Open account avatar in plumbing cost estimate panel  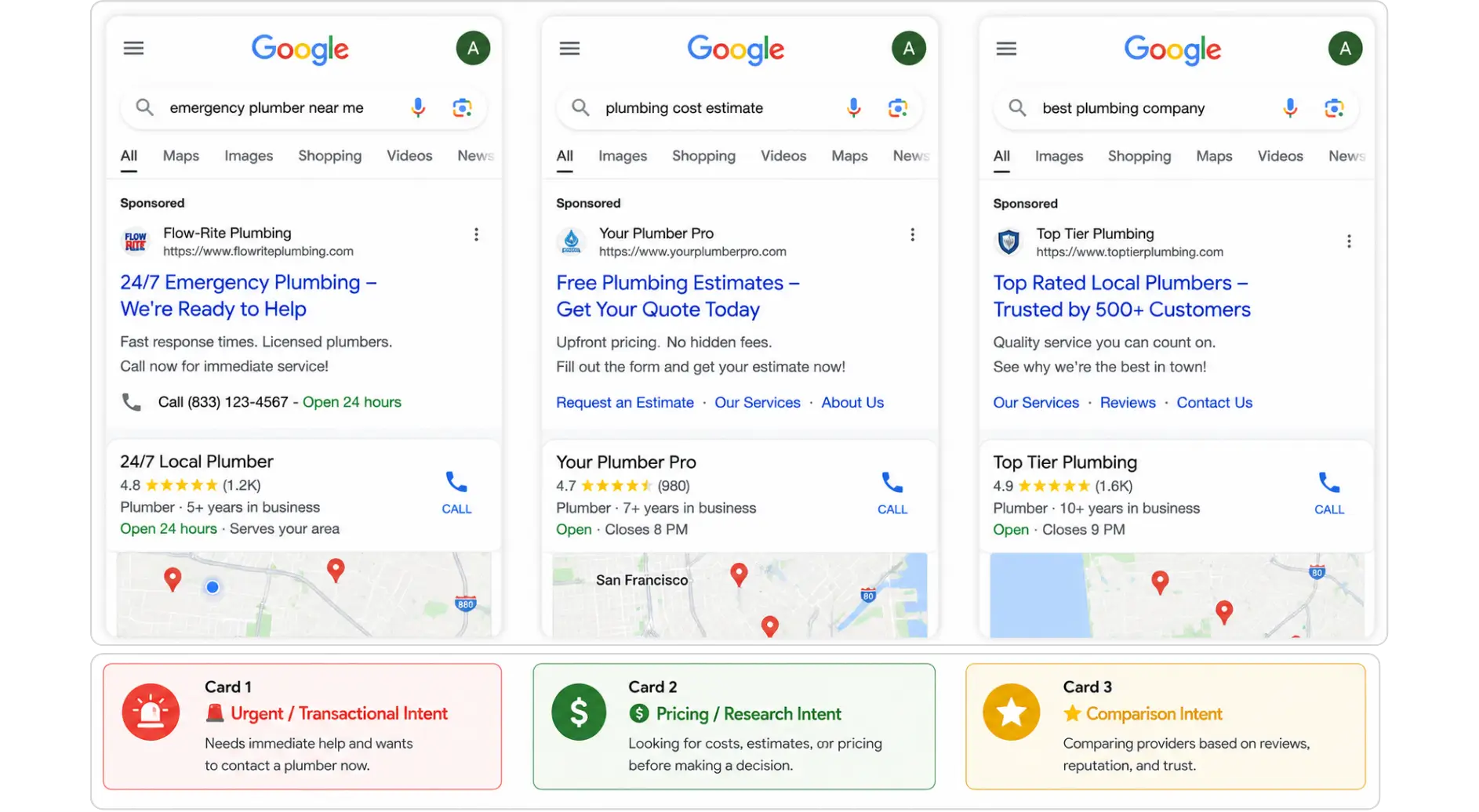[908, 49]
